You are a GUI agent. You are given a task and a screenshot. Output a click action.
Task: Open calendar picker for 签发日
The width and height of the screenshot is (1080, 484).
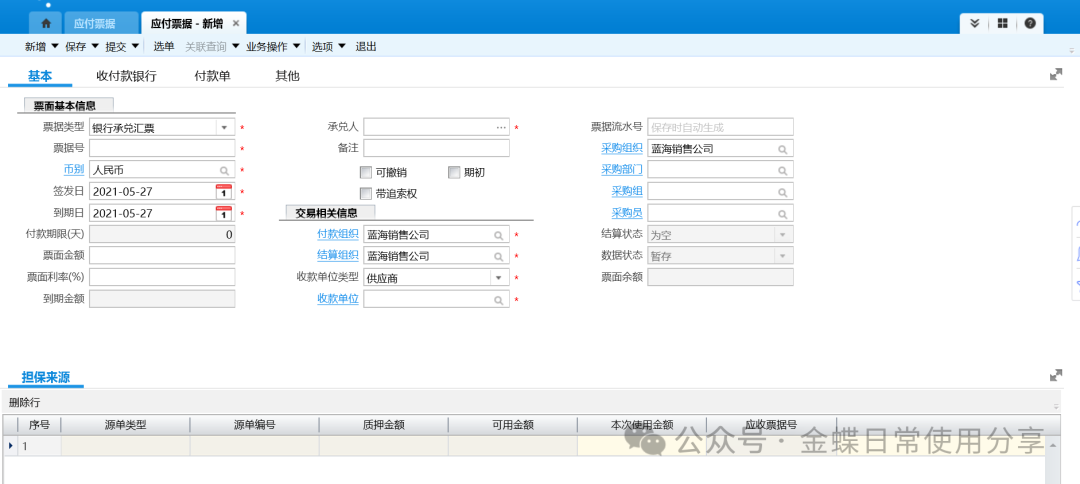(224, 191)
